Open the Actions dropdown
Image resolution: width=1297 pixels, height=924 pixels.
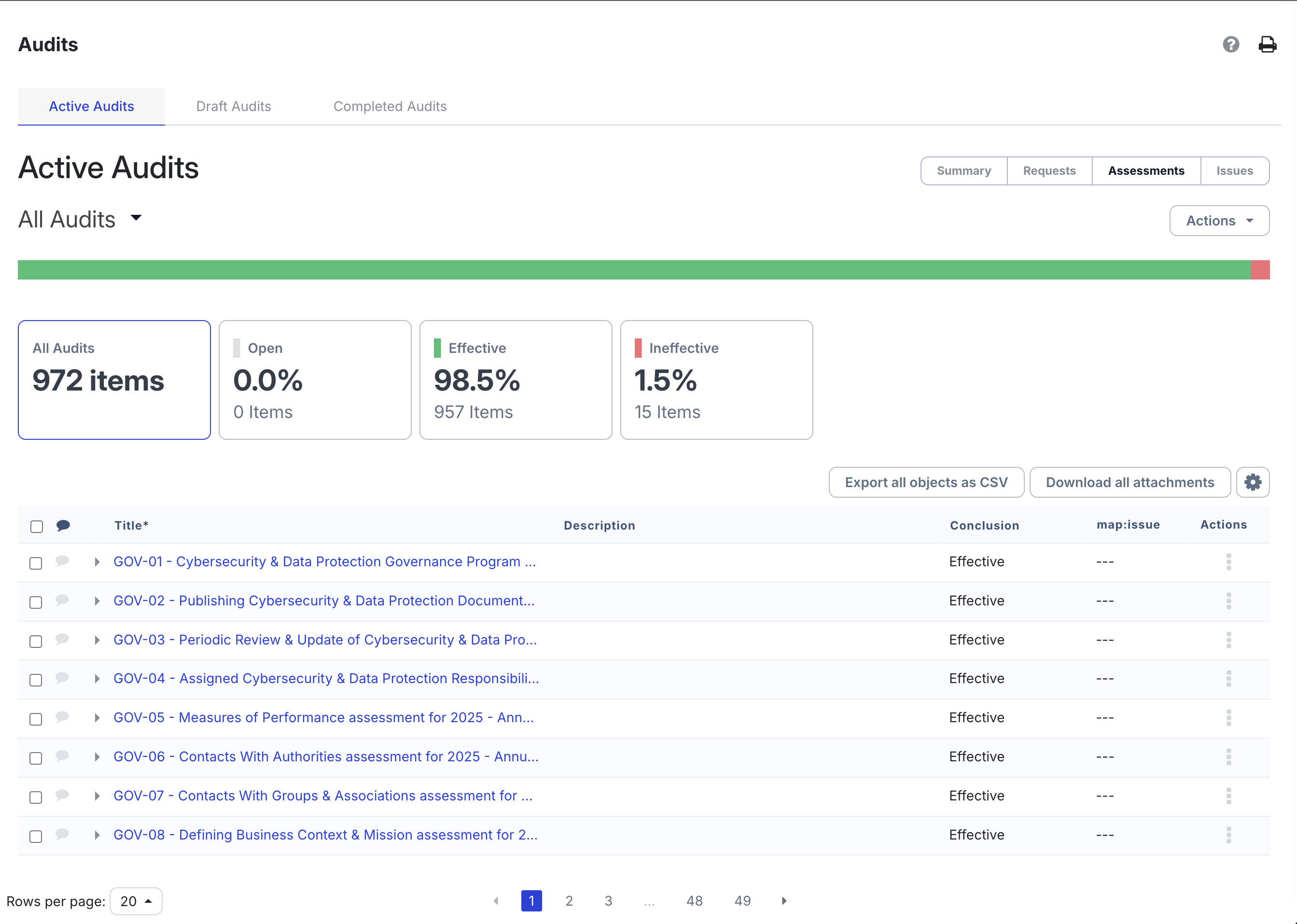[x=1219, y=221]
